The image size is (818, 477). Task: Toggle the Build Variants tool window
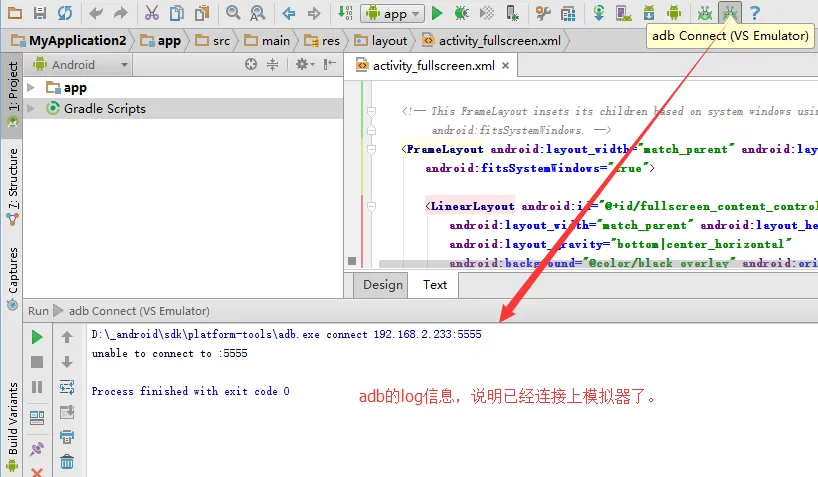[13, 426]
